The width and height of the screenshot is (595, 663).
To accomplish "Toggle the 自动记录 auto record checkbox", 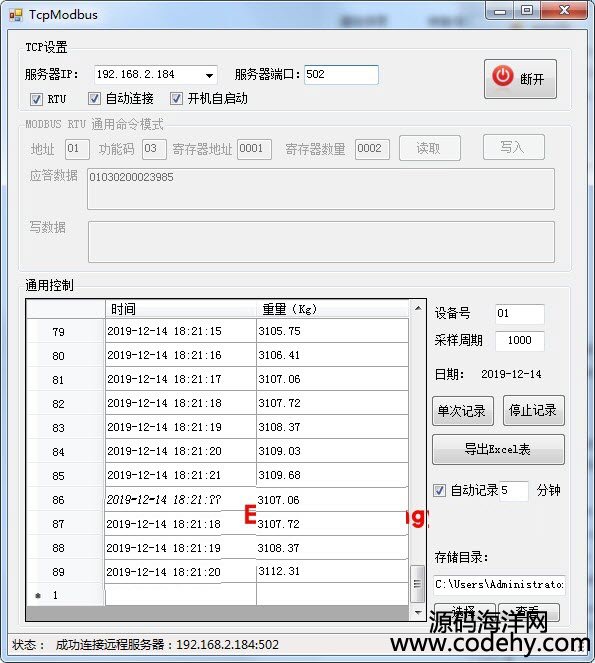I will click(439, 490).
